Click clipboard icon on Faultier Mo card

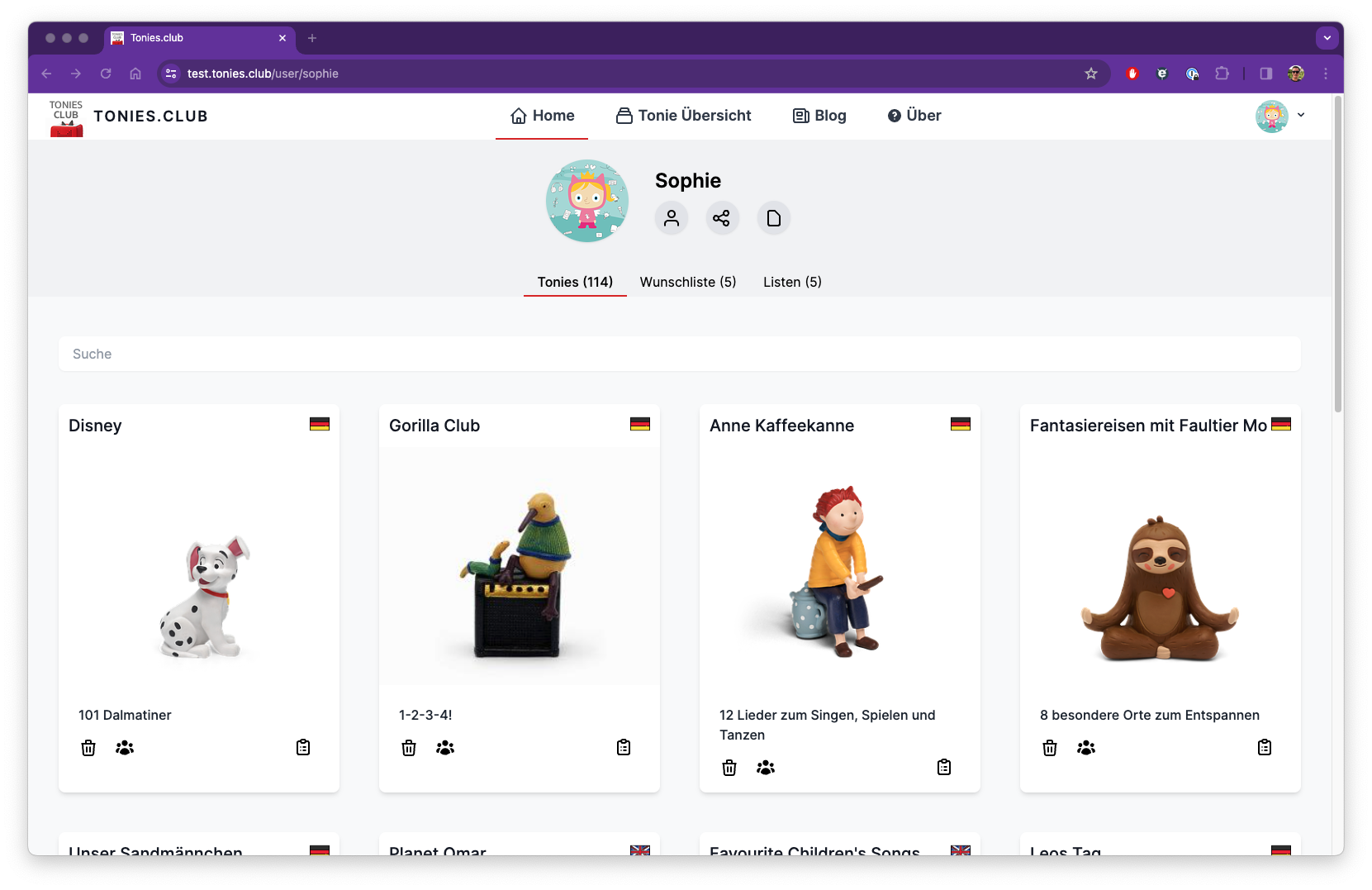click(1265, 747)
